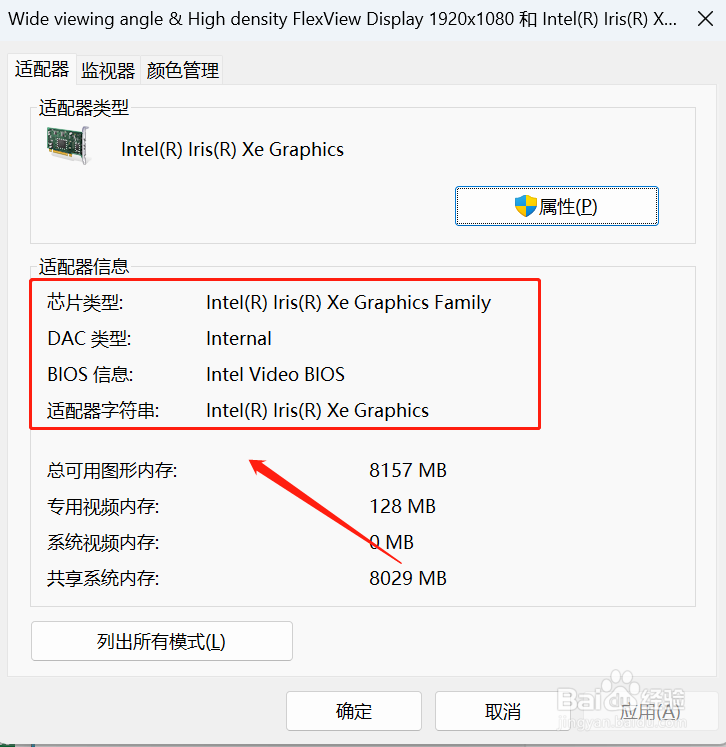
Task: Click 列出所有模式(L) button
Action: [x=162, y=641]
